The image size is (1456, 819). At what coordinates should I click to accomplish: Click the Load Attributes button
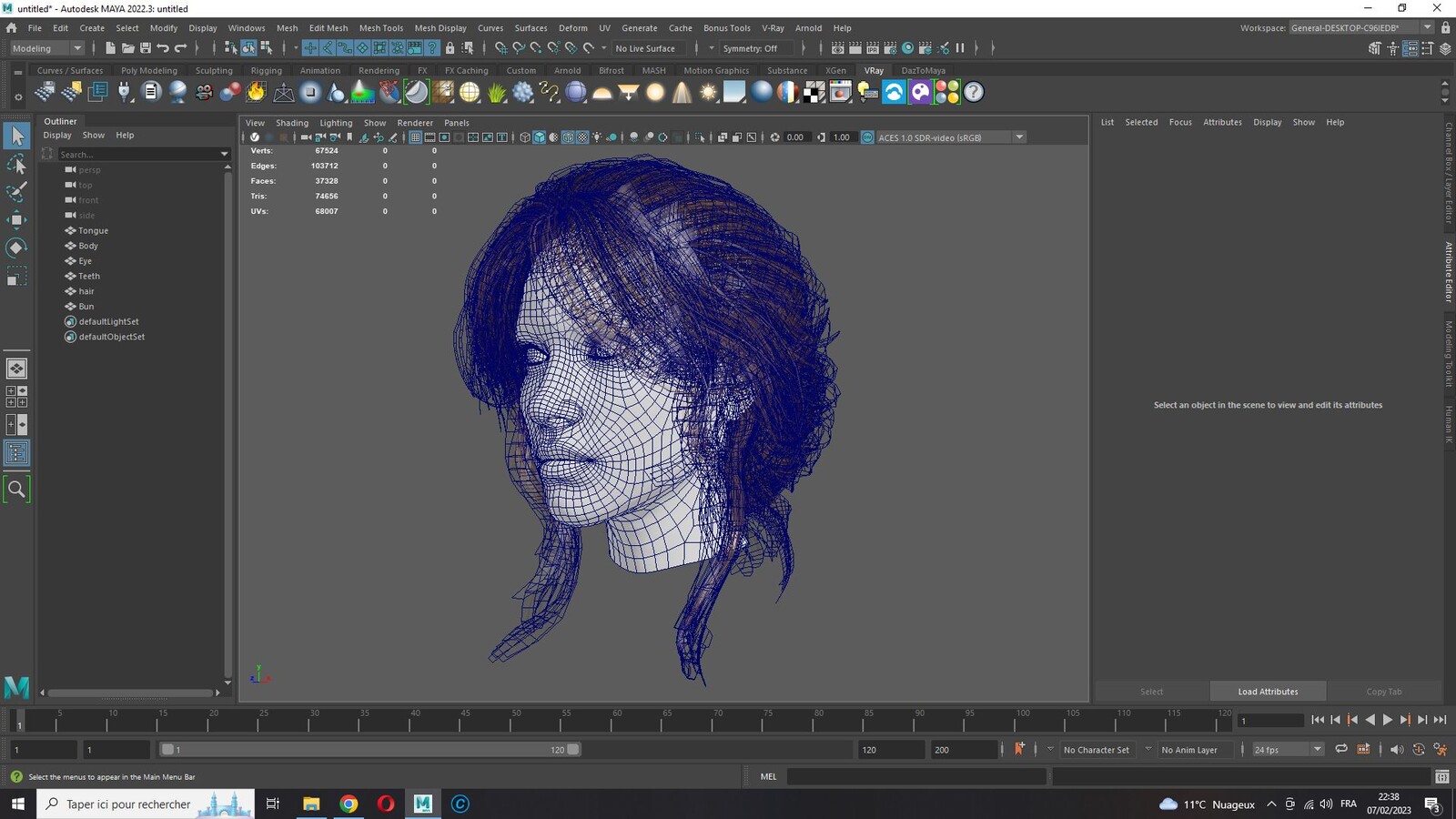1268,692
